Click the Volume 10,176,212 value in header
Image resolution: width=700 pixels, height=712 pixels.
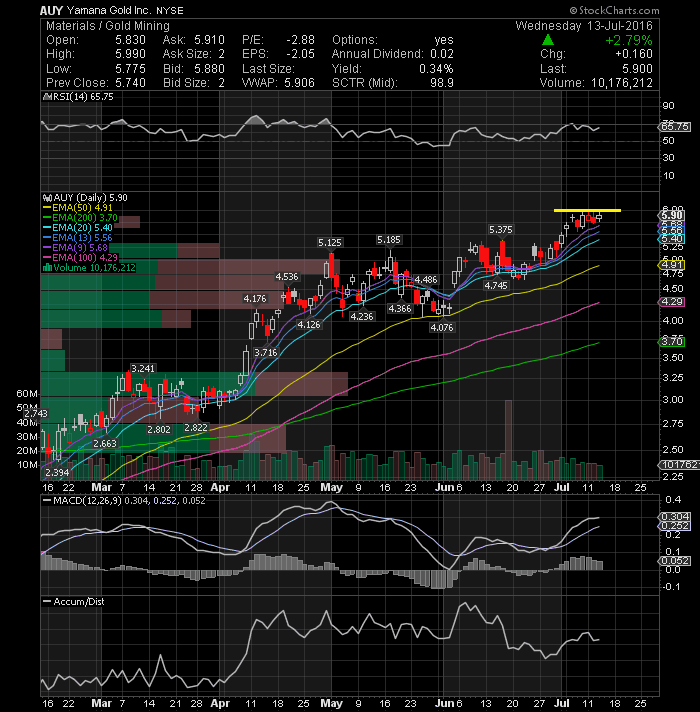pyautogui.click(x=621, y=83)
